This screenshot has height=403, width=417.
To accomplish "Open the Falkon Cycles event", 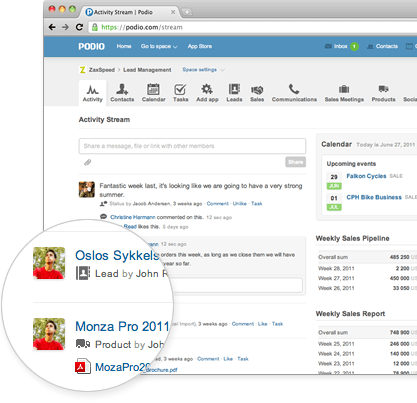I will (x=366, y=176).
